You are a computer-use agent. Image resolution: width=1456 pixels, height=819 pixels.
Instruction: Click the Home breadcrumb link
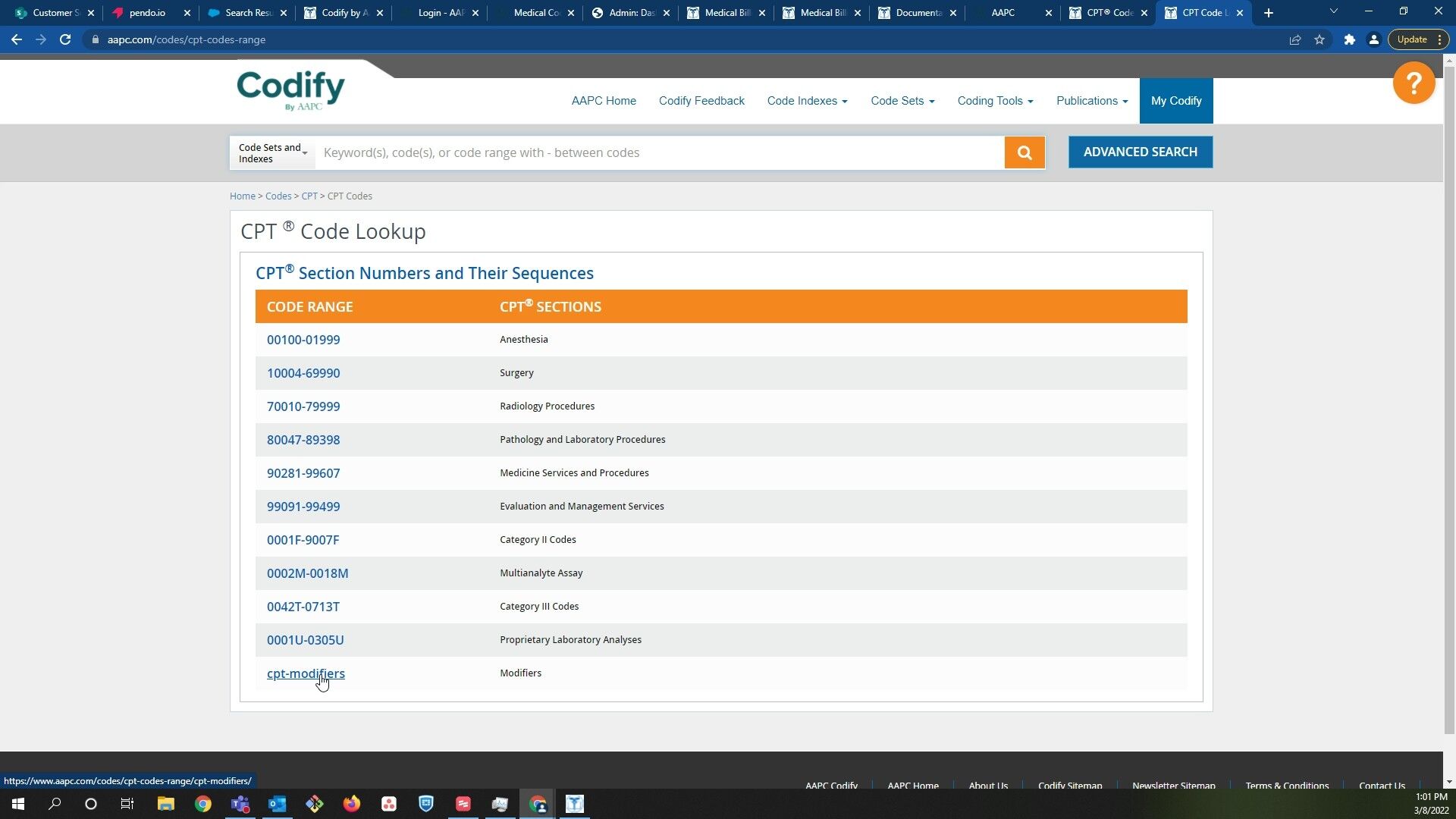243,196
